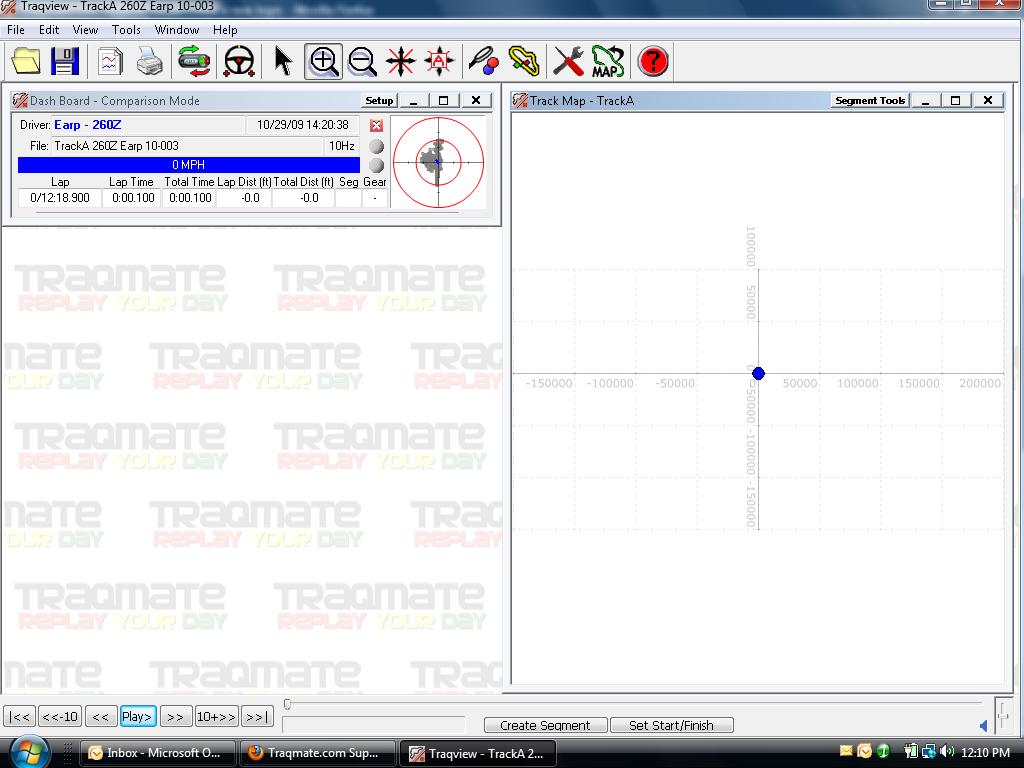This screenshot has height=768, width=1024.
Task: Click the Set Start/Finish button
Action: 671,726
